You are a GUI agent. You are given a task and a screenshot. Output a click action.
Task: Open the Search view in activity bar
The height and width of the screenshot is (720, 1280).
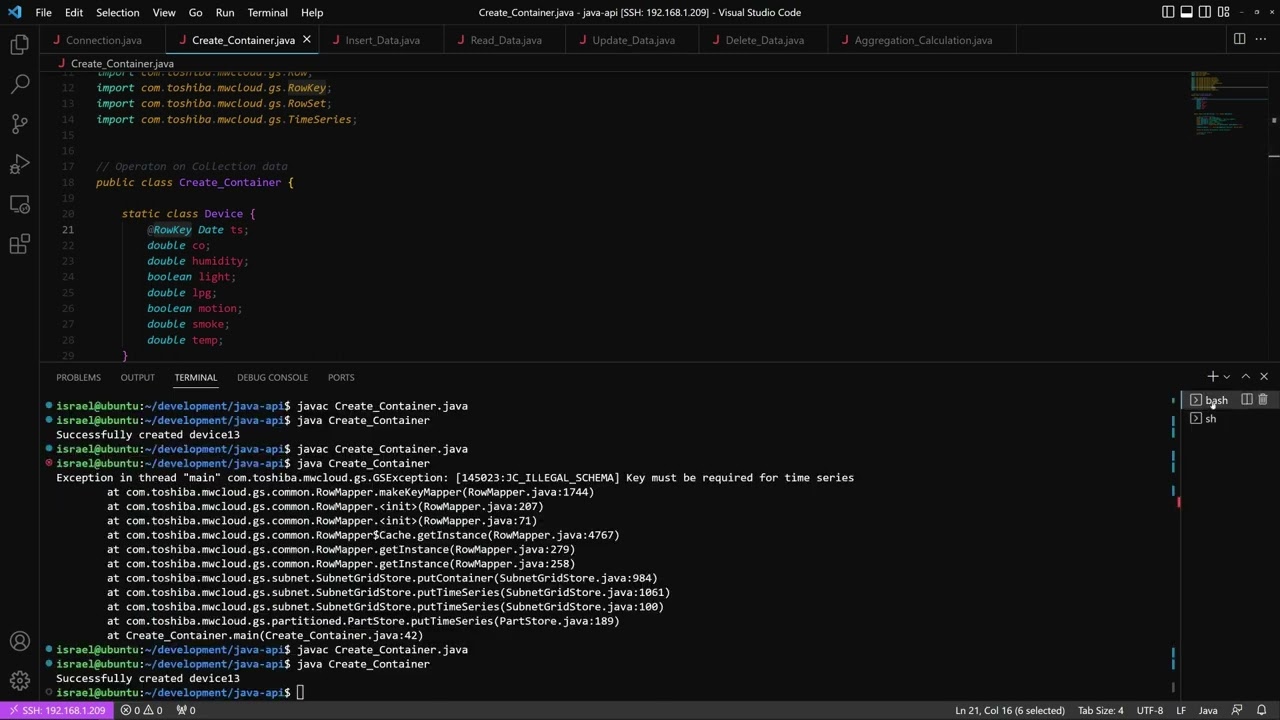point(19,85)
